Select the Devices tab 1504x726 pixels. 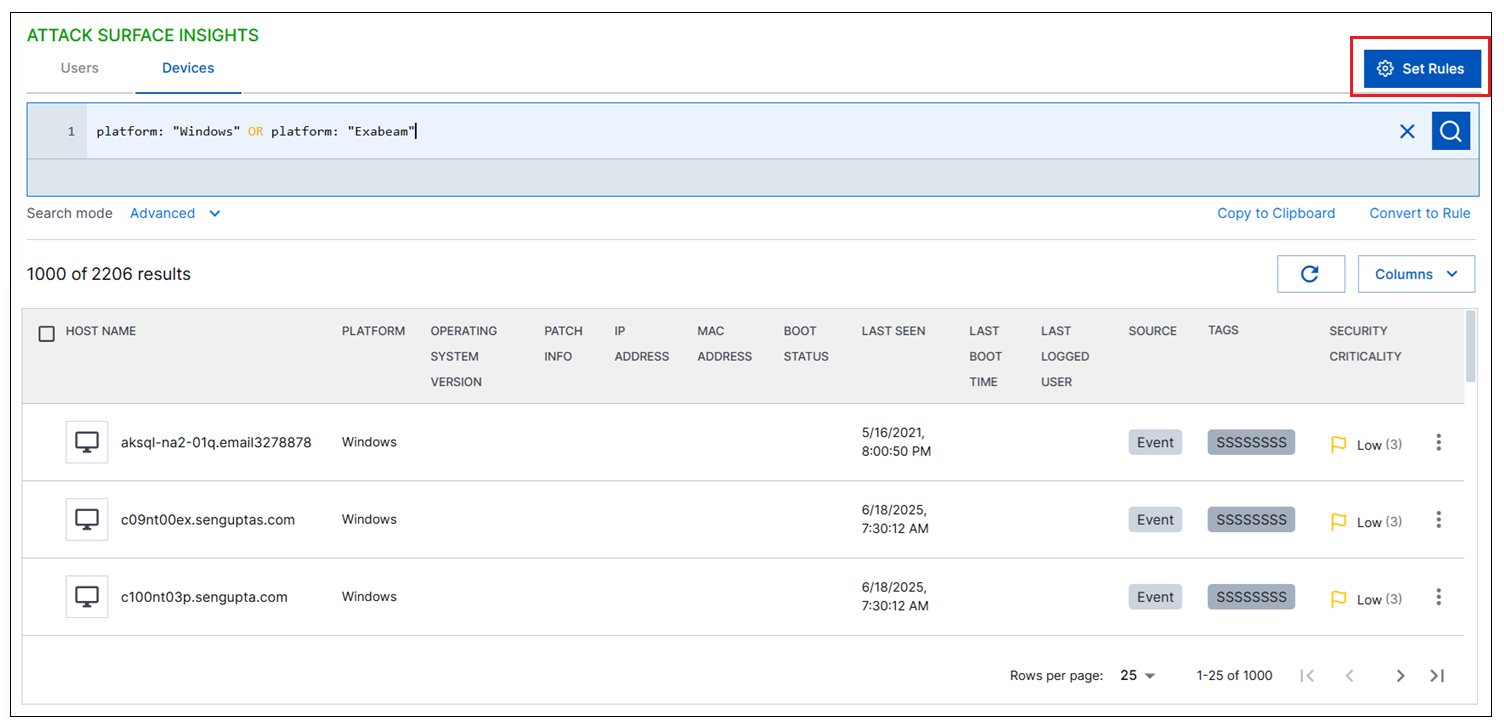(188, 68)
